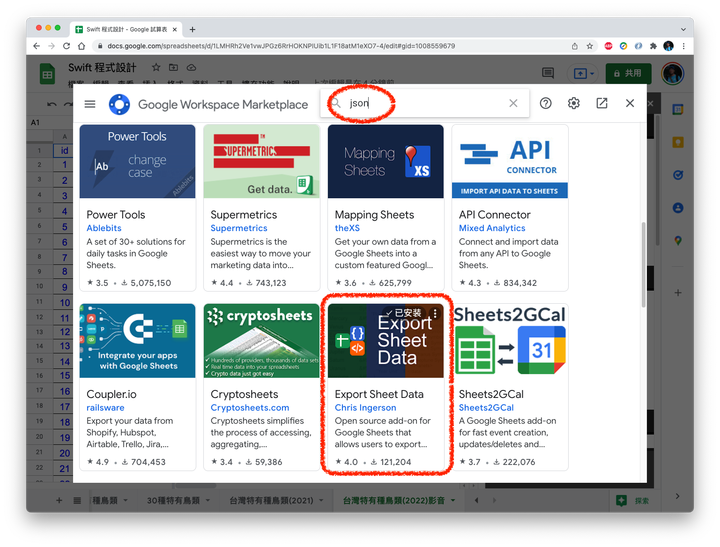Clear the json search text
Viewport: 720px width, 547px height.
(513, 103)
